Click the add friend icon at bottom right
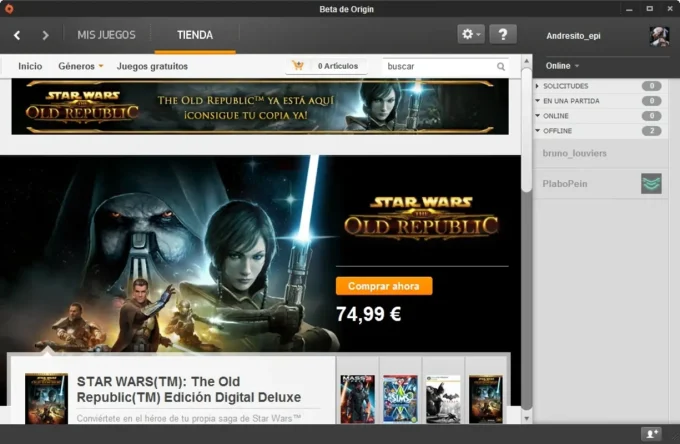The image size is (680, 444). pos(652,433)
